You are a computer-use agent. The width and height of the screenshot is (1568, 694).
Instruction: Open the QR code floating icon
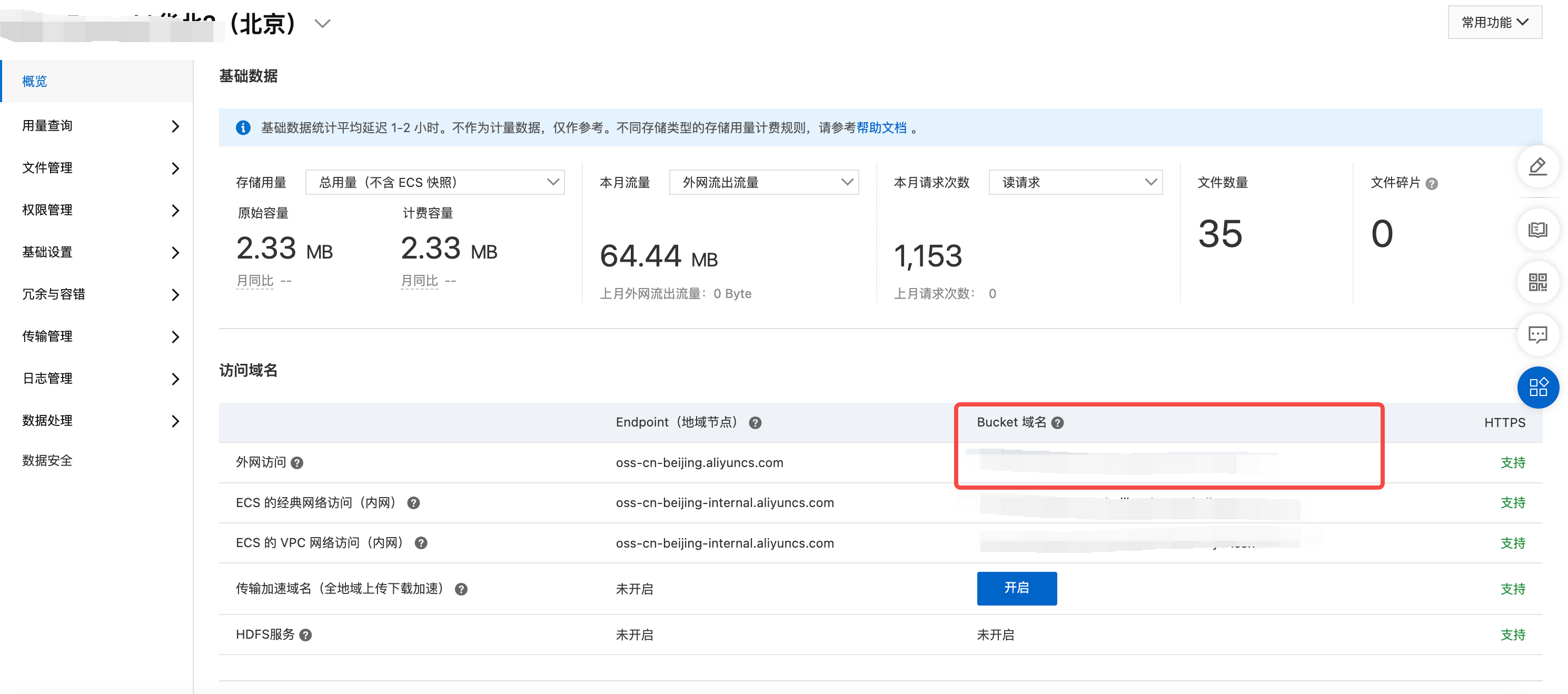click(1537, 282)
